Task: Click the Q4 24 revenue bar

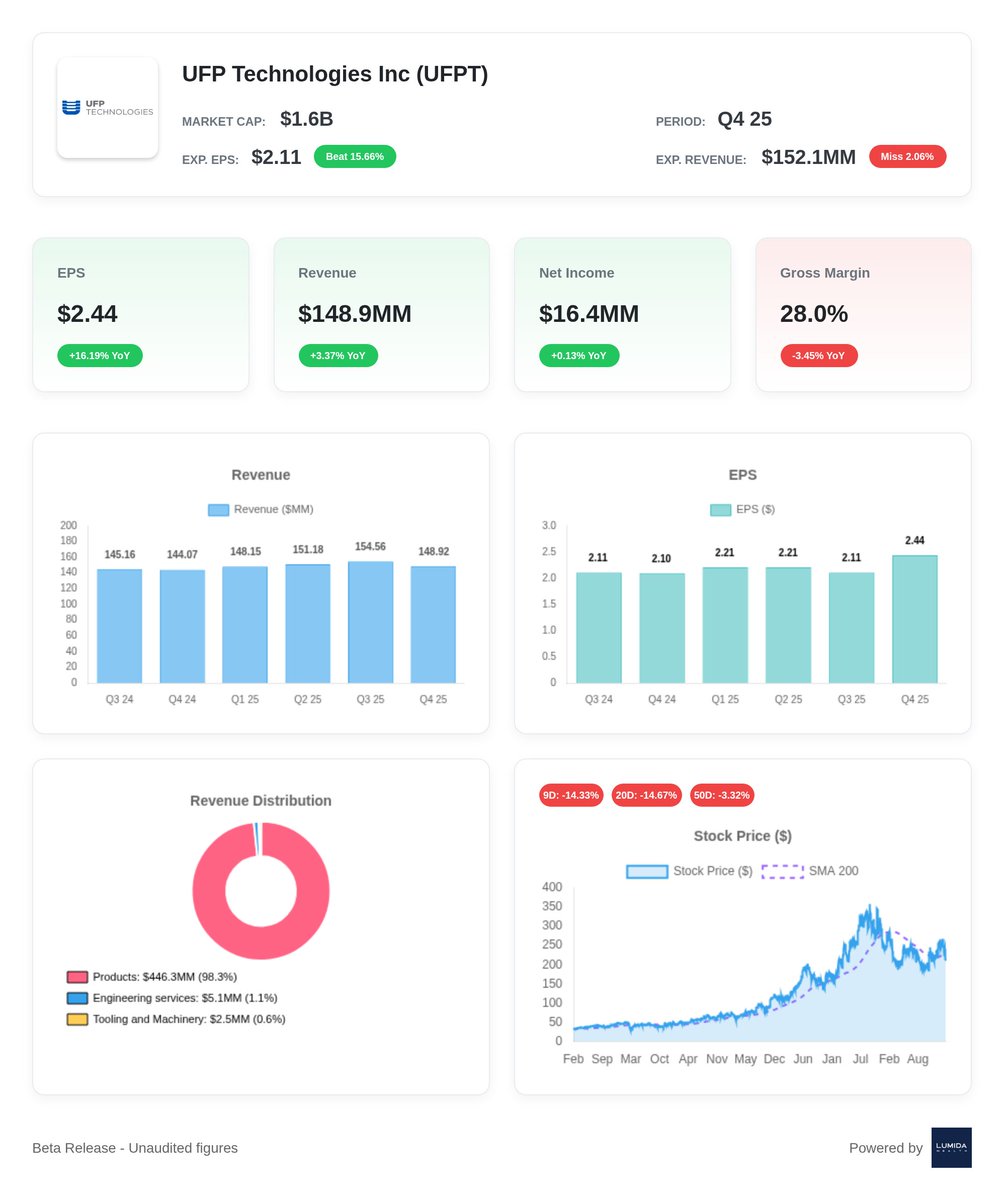Action: point(182,626)
